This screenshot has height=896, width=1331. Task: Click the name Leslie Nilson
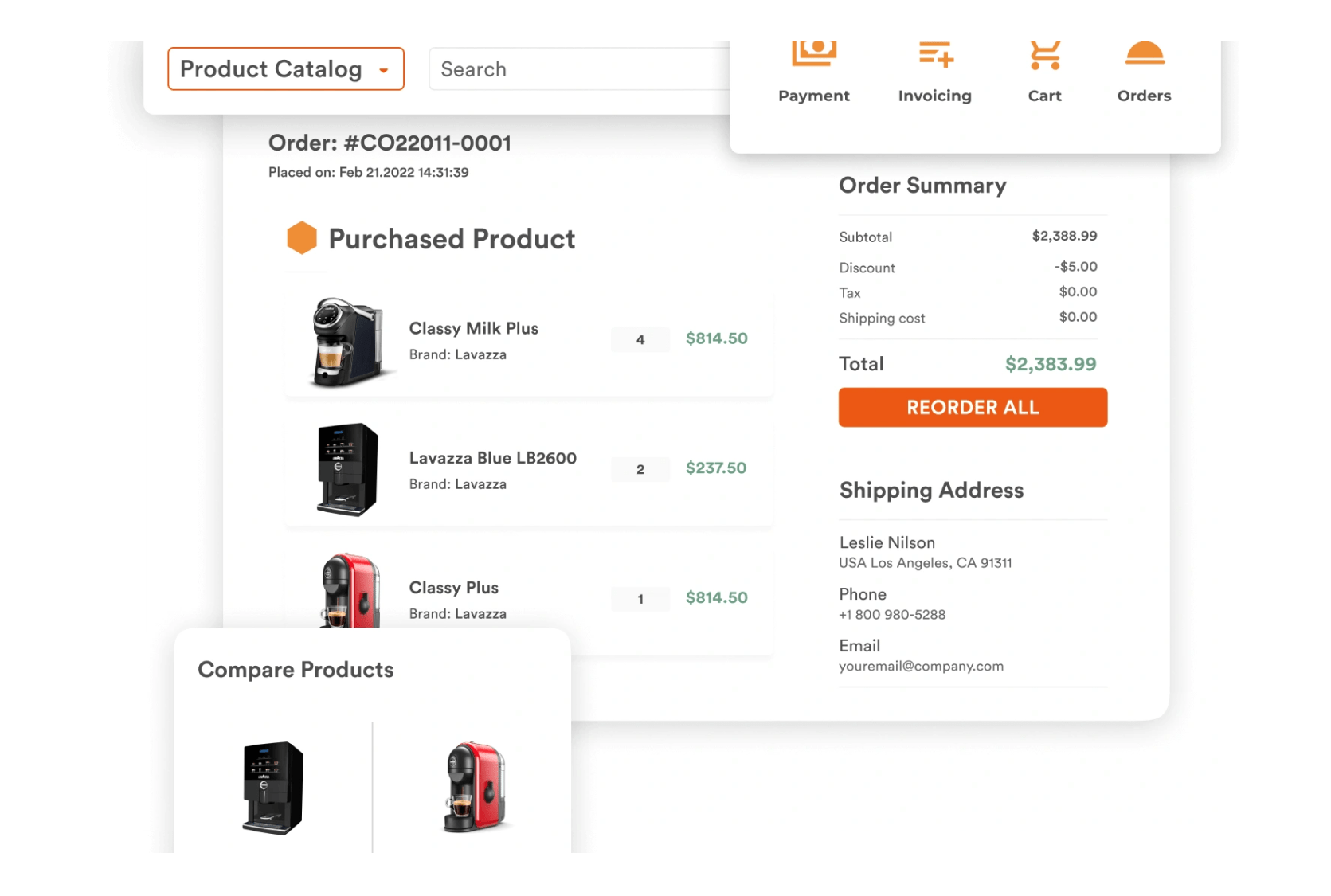tap(887, 542)
